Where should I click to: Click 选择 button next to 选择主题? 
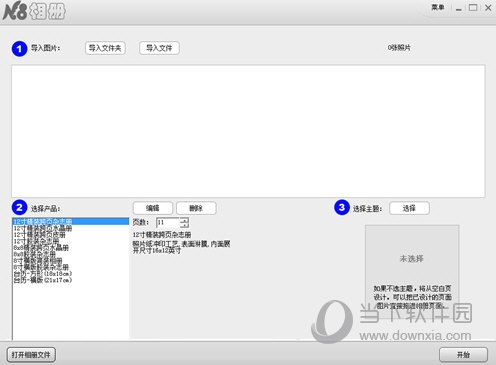point(409,208)
